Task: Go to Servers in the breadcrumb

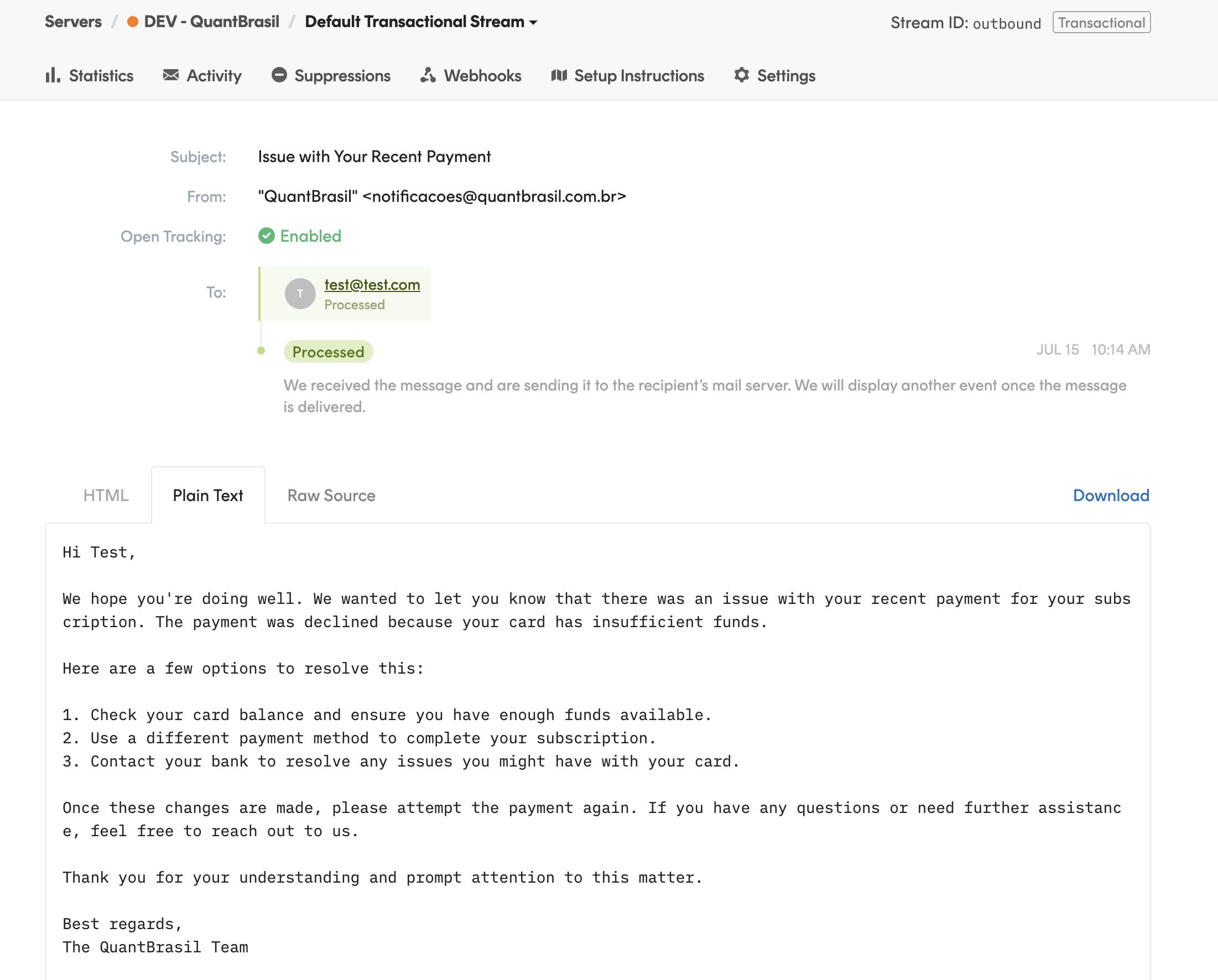Action: [73, 22]
